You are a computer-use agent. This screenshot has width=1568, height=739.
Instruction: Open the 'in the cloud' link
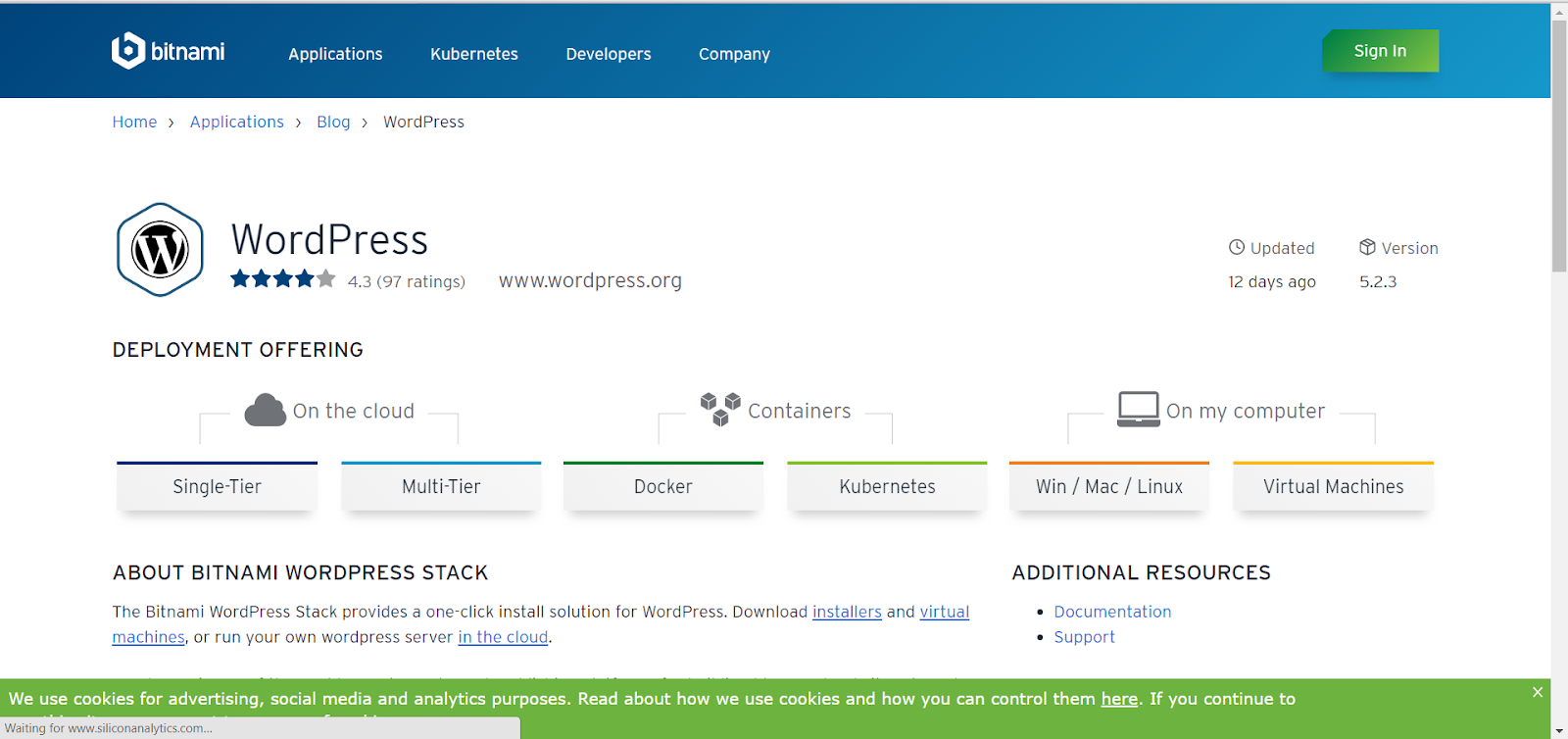click(x=503, y=637)
